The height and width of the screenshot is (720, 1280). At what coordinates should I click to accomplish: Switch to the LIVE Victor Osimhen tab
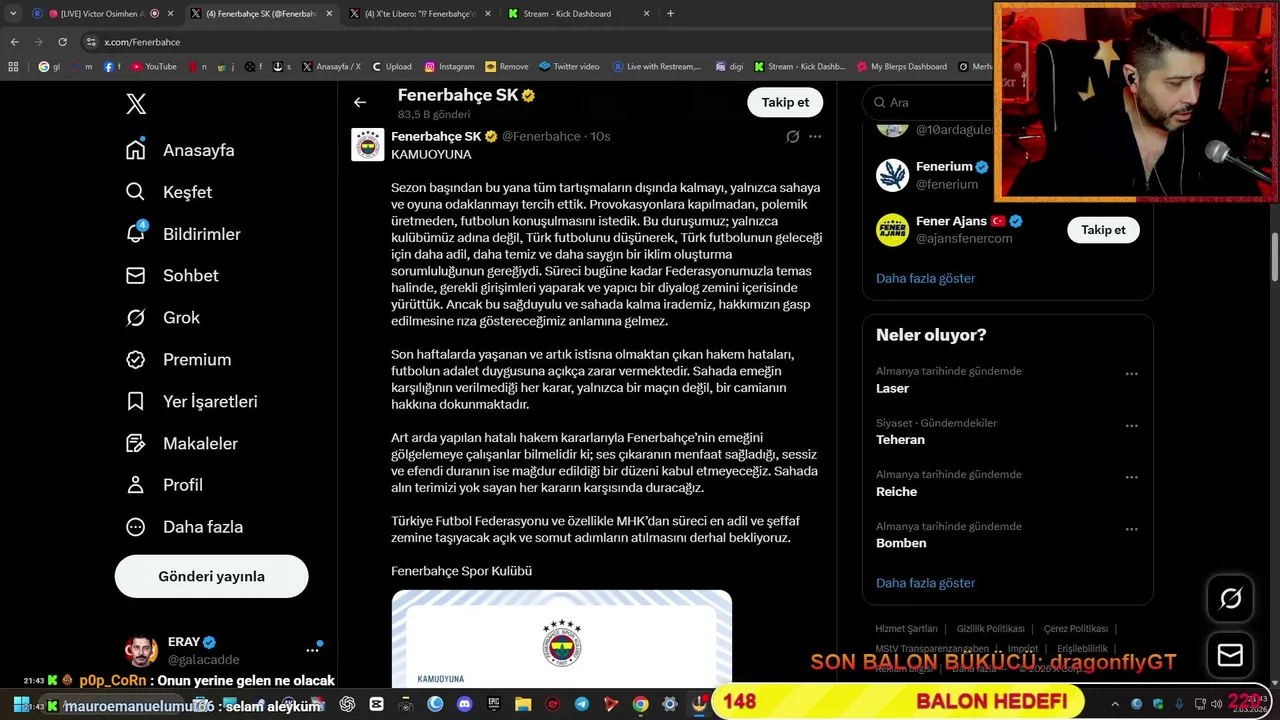pyautogui.click(x=102, y=14)
